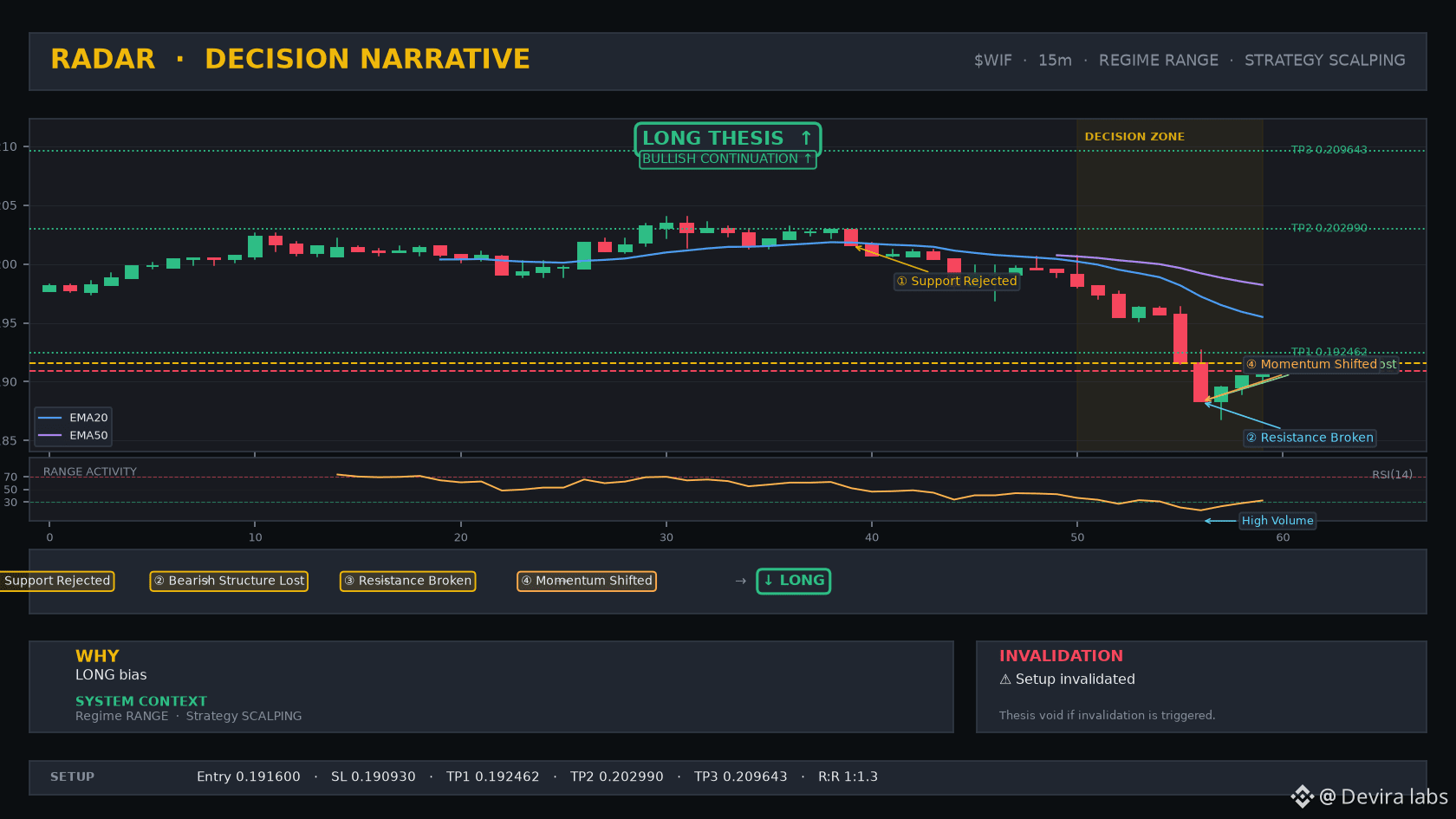Click the TP3 0.209643 level label

(1329, 150)
